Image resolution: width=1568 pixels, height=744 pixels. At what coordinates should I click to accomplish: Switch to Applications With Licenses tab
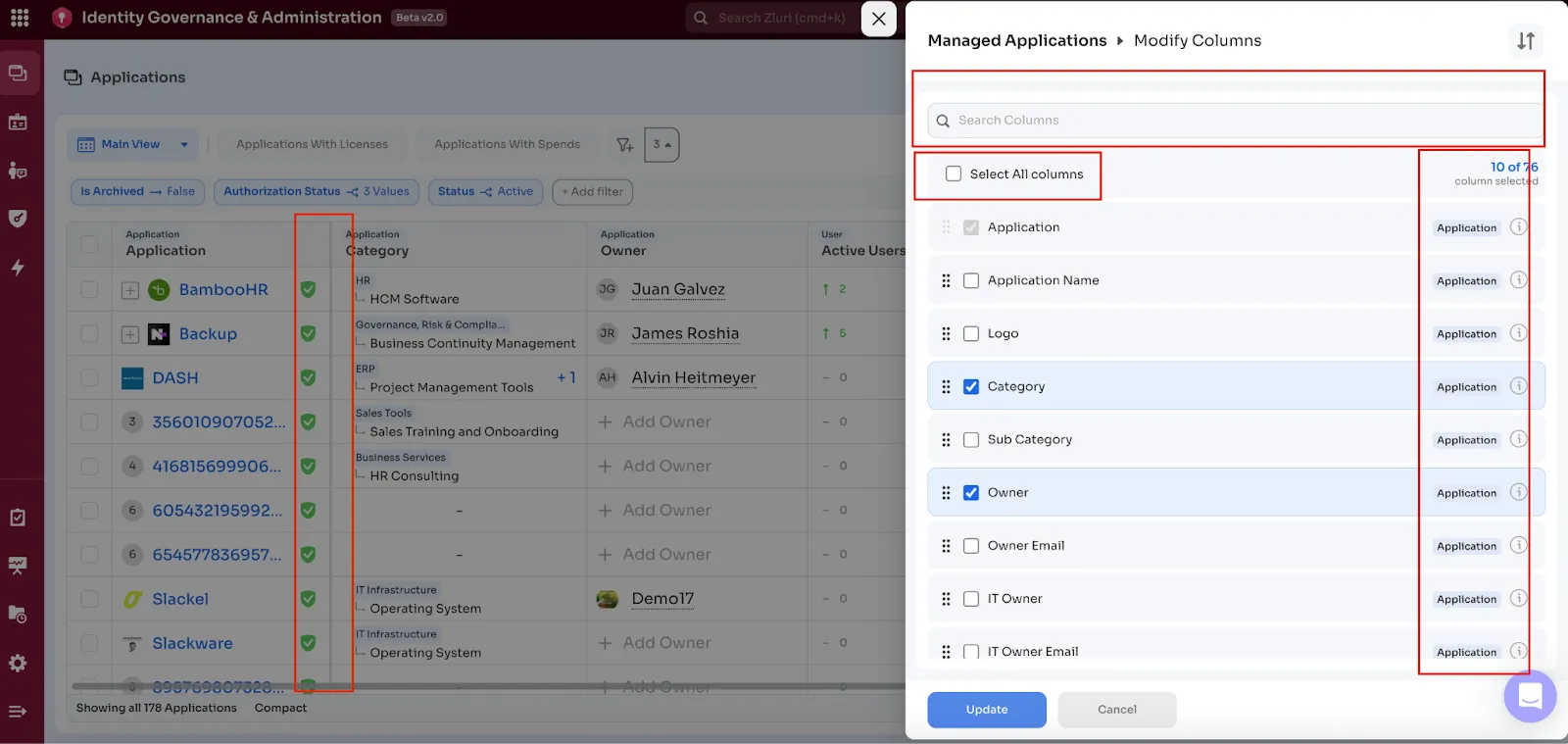pyautogui.click(x=312, y=144)
